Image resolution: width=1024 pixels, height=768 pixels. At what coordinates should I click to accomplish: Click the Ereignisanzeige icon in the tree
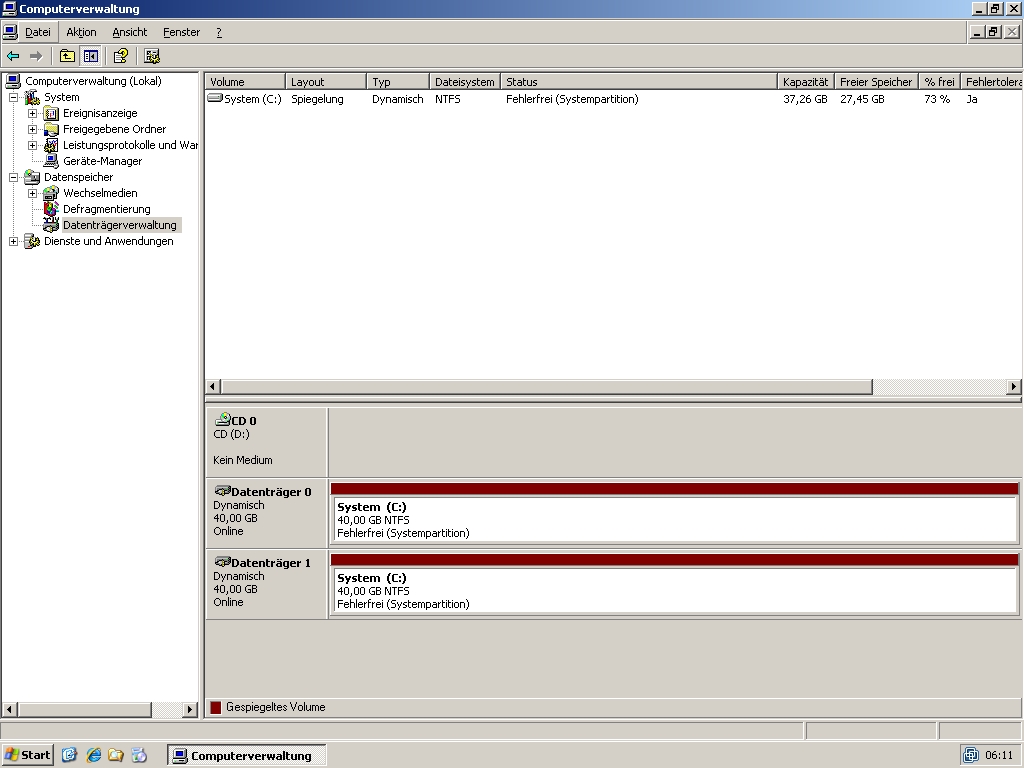click(x=52, y=113)
